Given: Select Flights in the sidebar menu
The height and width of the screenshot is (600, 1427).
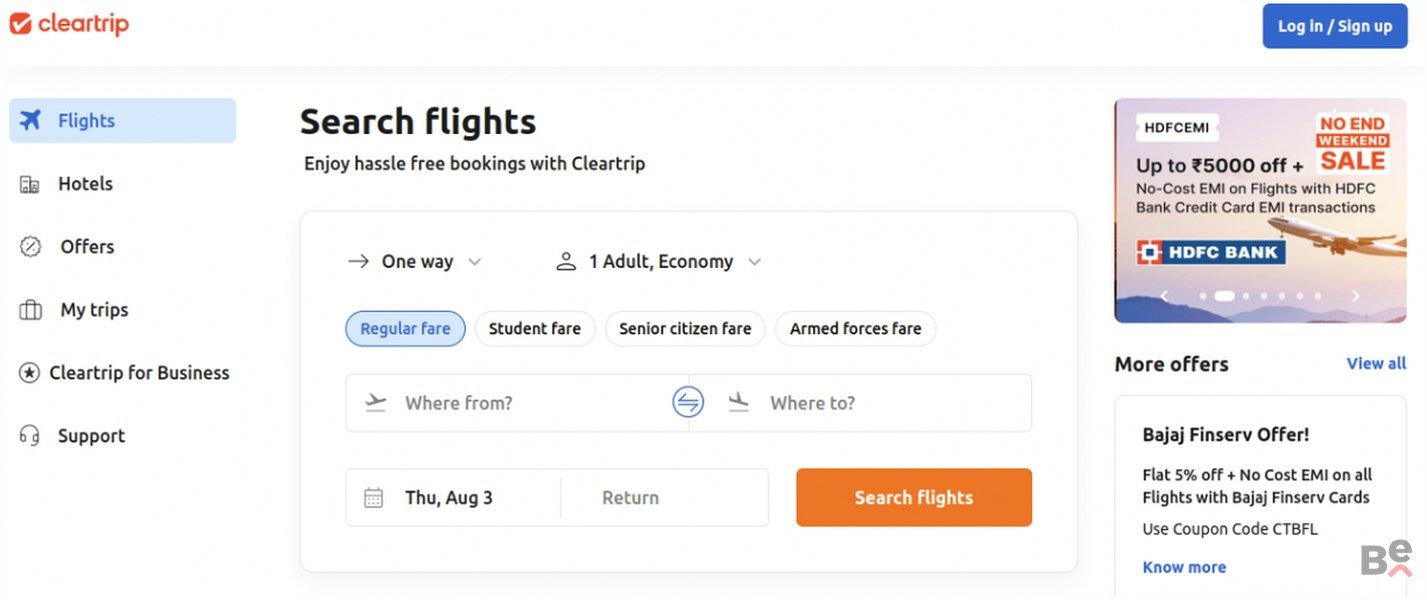Looking at the screenshot, I should pos(123,121).
